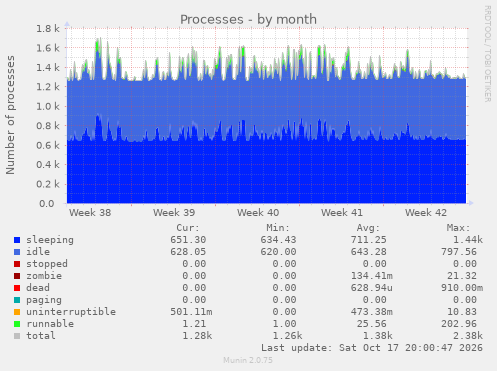This screenshot has height=371, width=497.
Task: Click runnable current value 1.21
Action: (194, 324)
